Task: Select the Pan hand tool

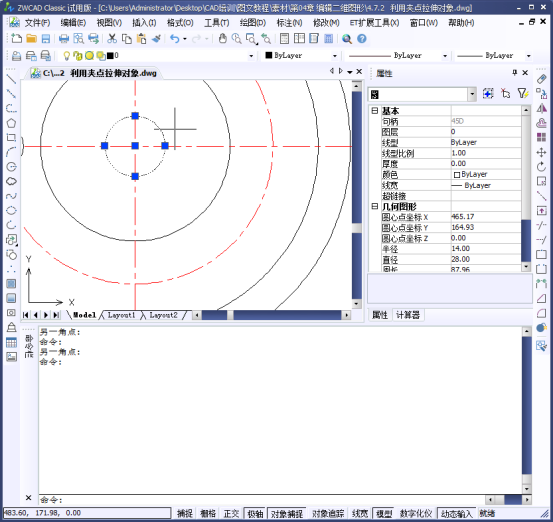Action: [222, 38]
